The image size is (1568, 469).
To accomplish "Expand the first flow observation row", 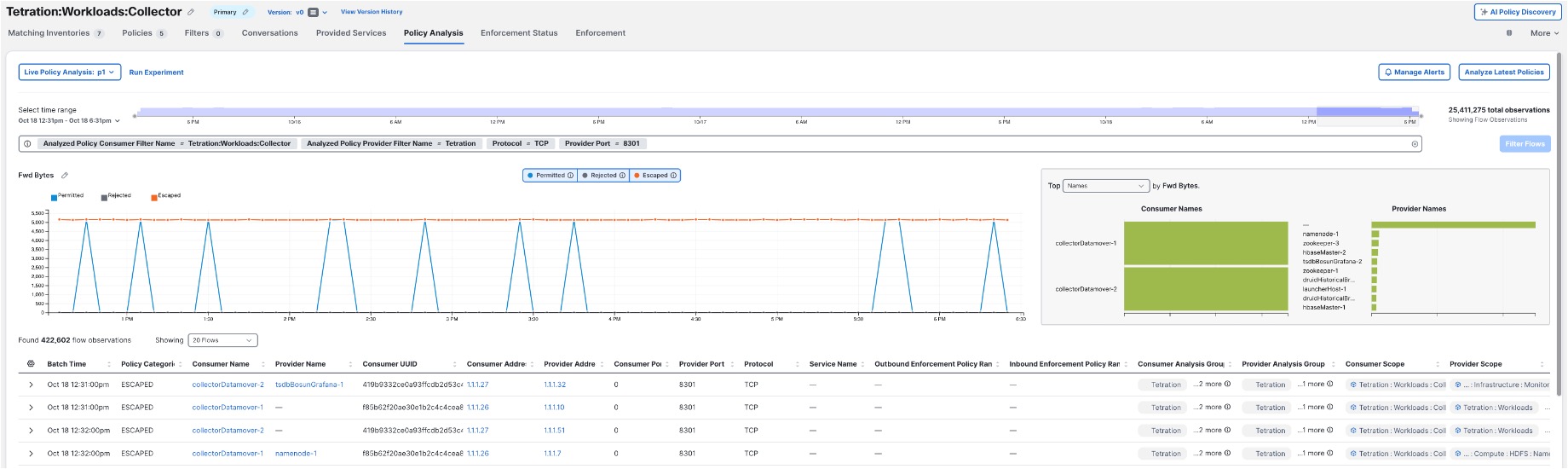I will tap(31, 385).
